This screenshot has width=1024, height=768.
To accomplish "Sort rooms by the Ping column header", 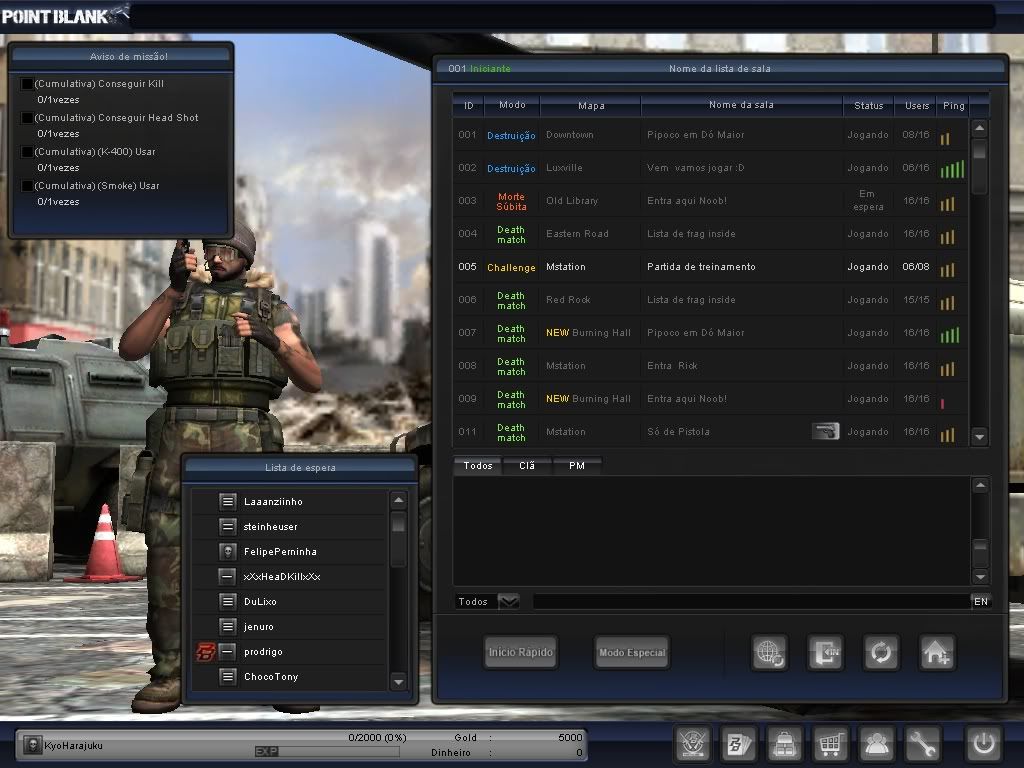I will pyautogui.click(x=953, y=105).
